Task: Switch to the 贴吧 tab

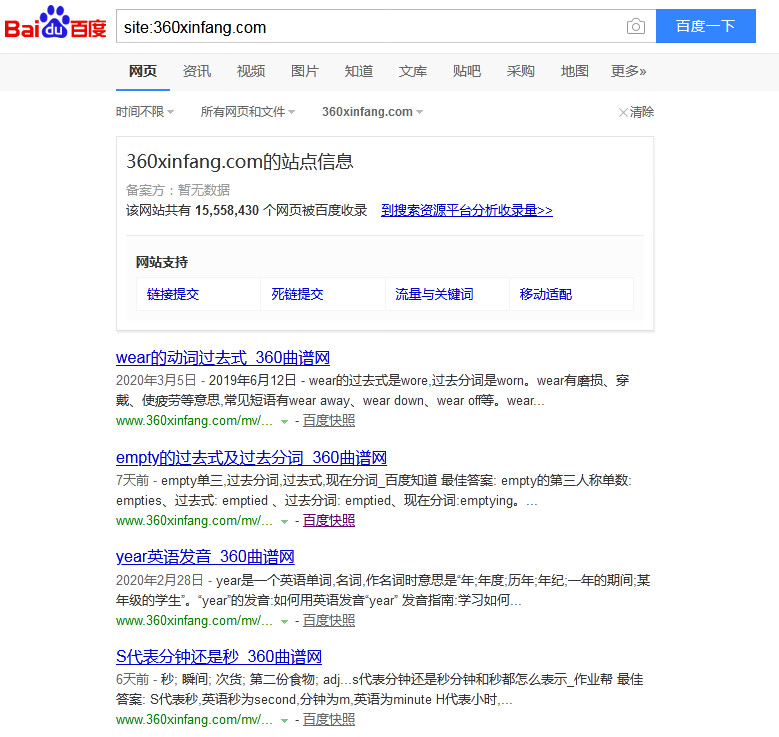Action: coord(467,72)
